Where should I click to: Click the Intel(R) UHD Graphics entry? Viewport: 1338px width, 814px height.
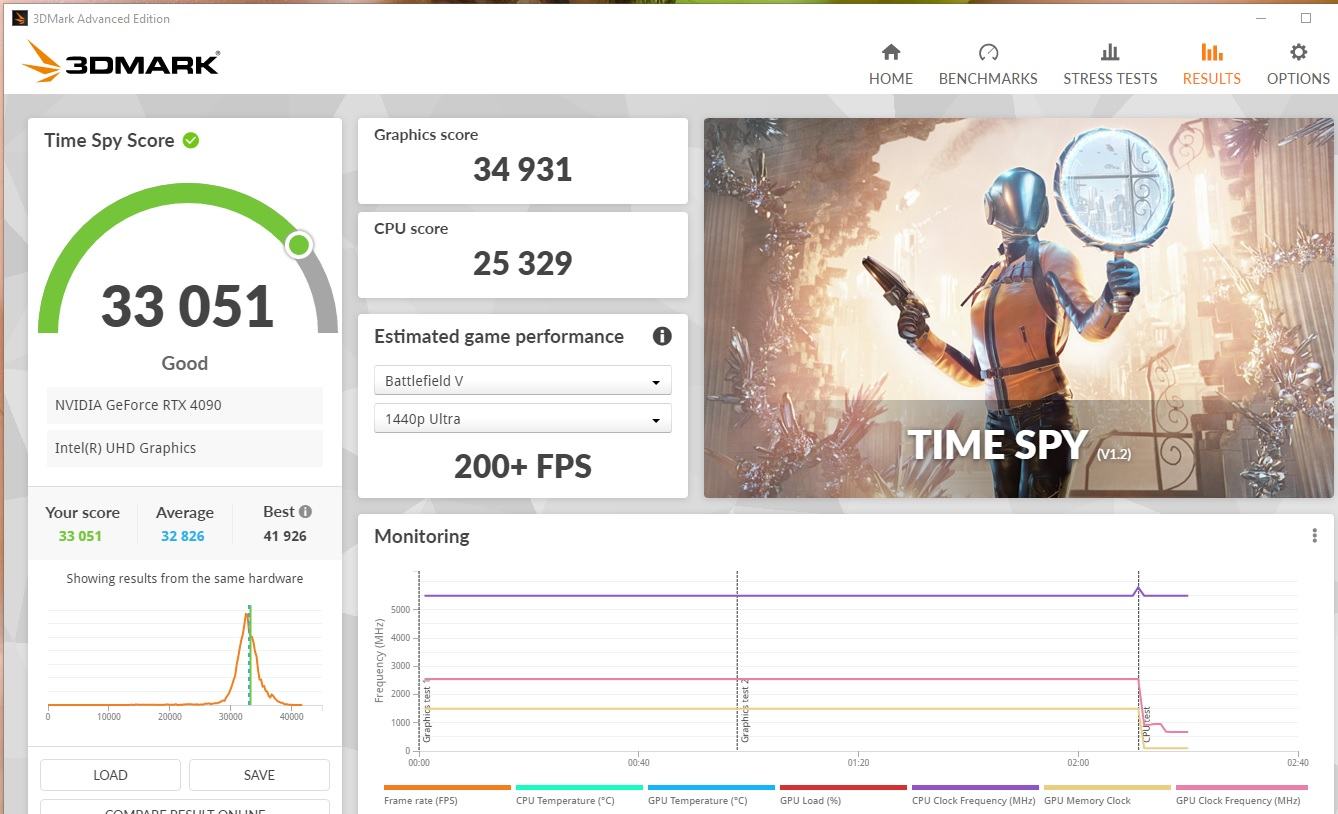coord(184,448)
